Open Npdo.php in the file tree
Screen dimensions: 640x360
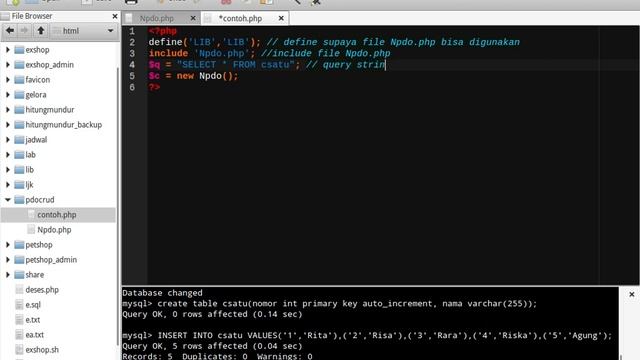click(x=54, y=230)
